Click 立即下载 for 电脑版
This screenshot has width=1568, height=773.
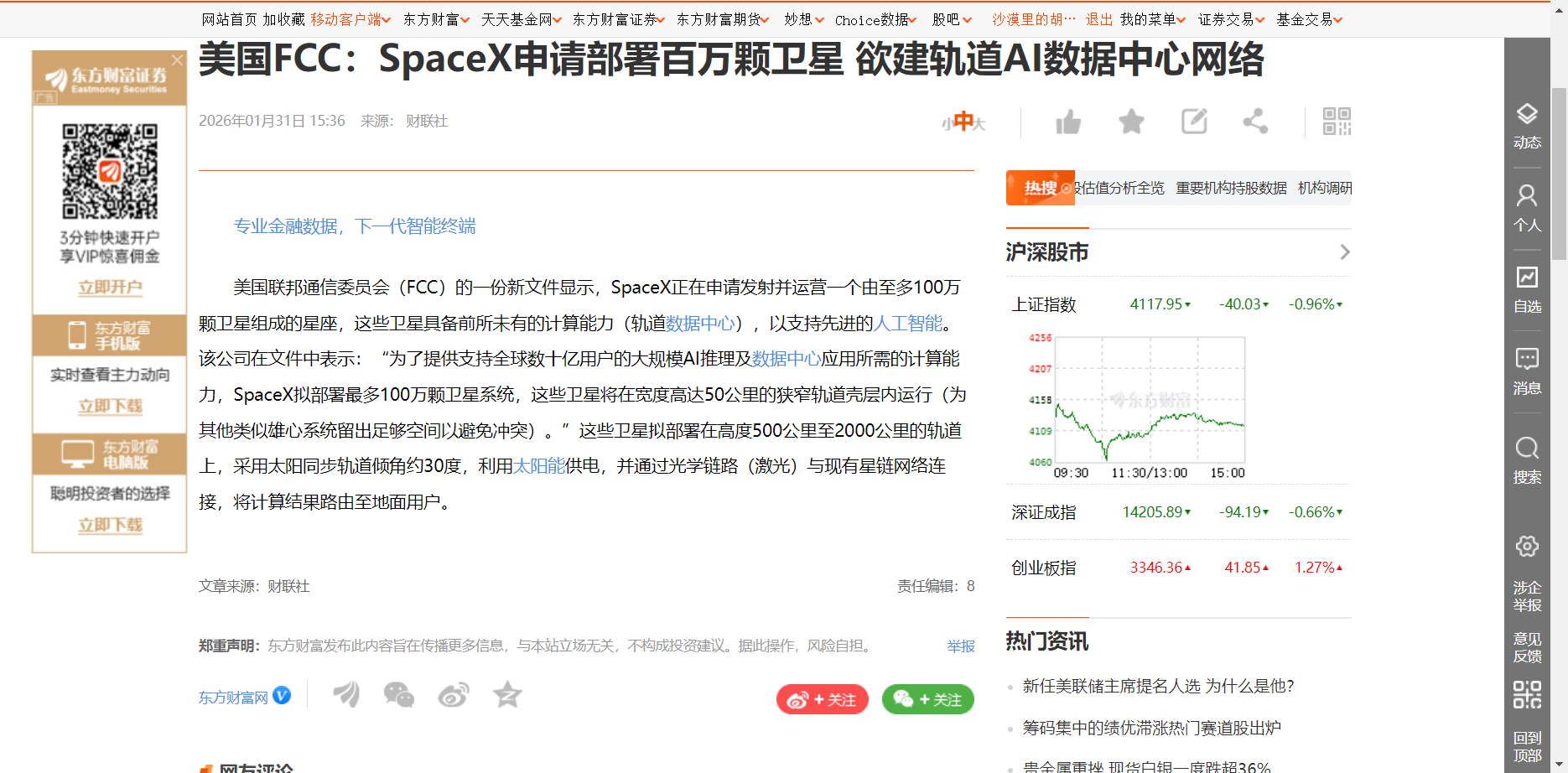pyautogui.click(x=110, y=526)
